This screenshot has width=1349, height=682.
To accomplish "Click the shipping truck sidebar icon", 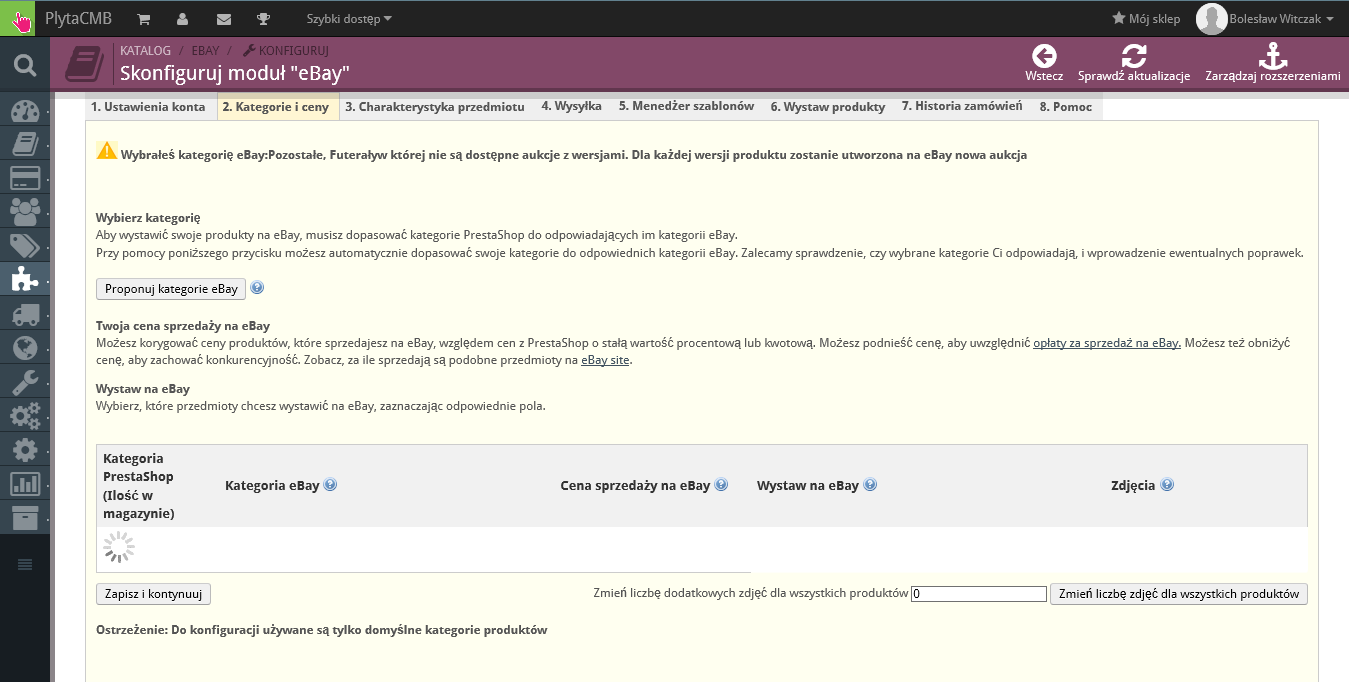I will pyautogui.click(x=24, y=314).
